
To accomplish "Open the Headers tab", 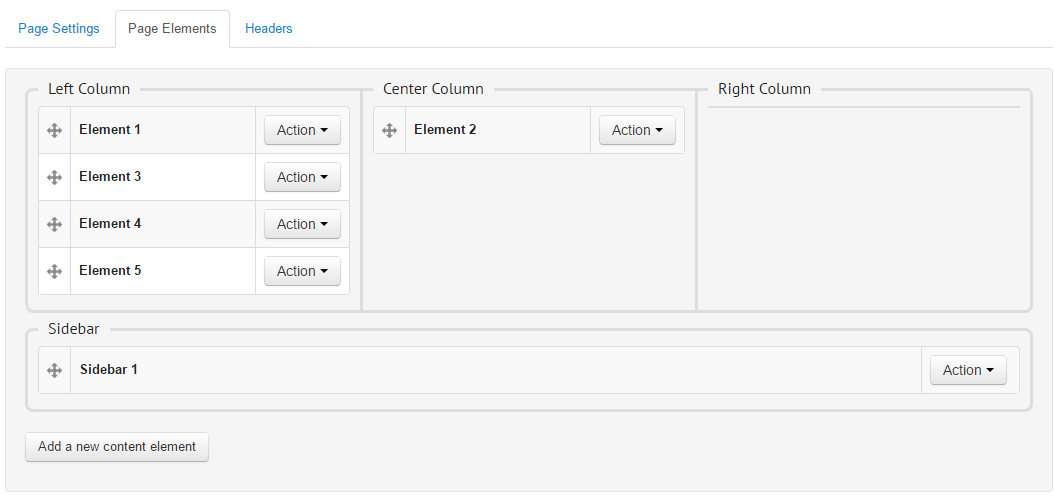I will tap(269, 29).
